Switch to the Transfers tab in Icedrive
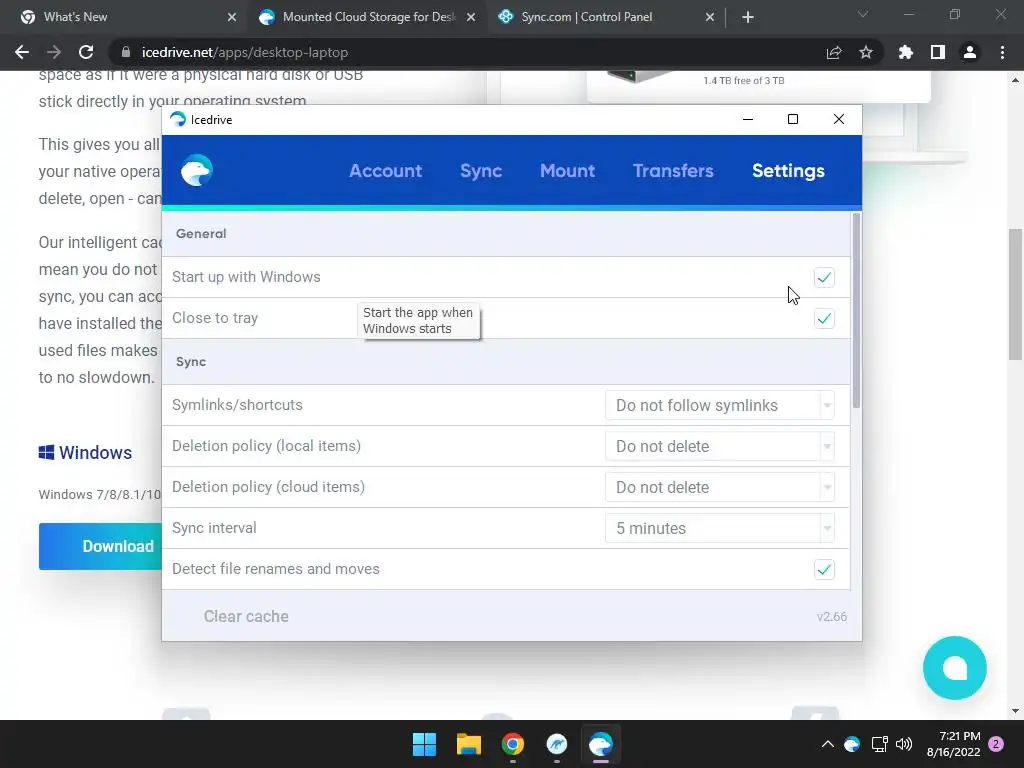 (x=673, y=171)
